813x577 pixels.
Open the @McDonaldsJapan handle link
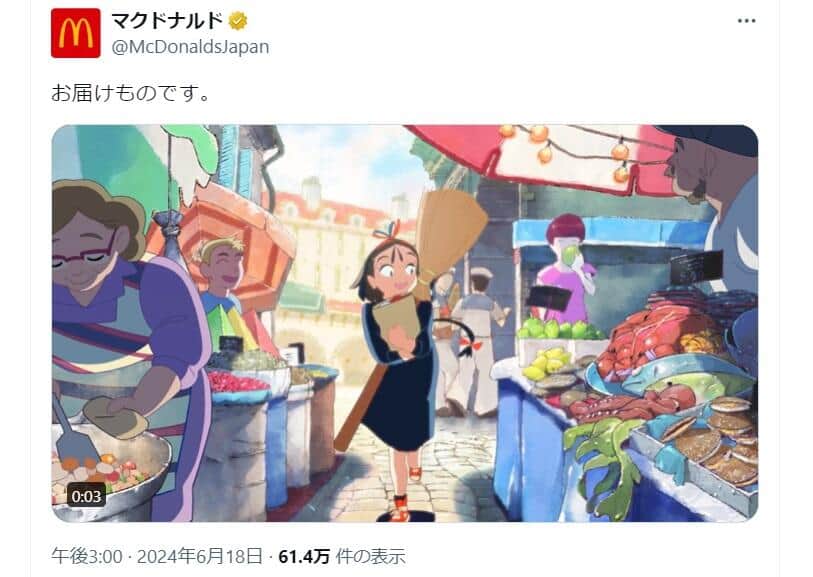pos(190,47)
